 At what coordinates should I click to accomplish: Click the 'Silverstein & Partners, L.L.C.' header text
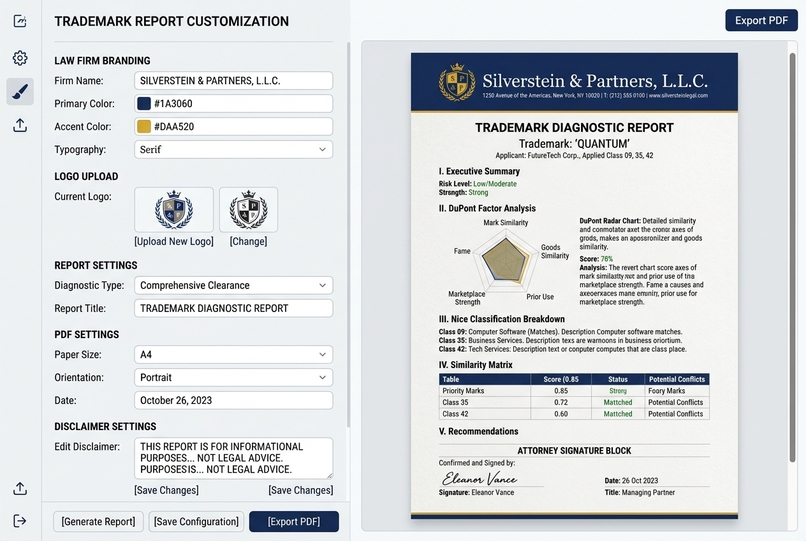[x=595, y=81]
